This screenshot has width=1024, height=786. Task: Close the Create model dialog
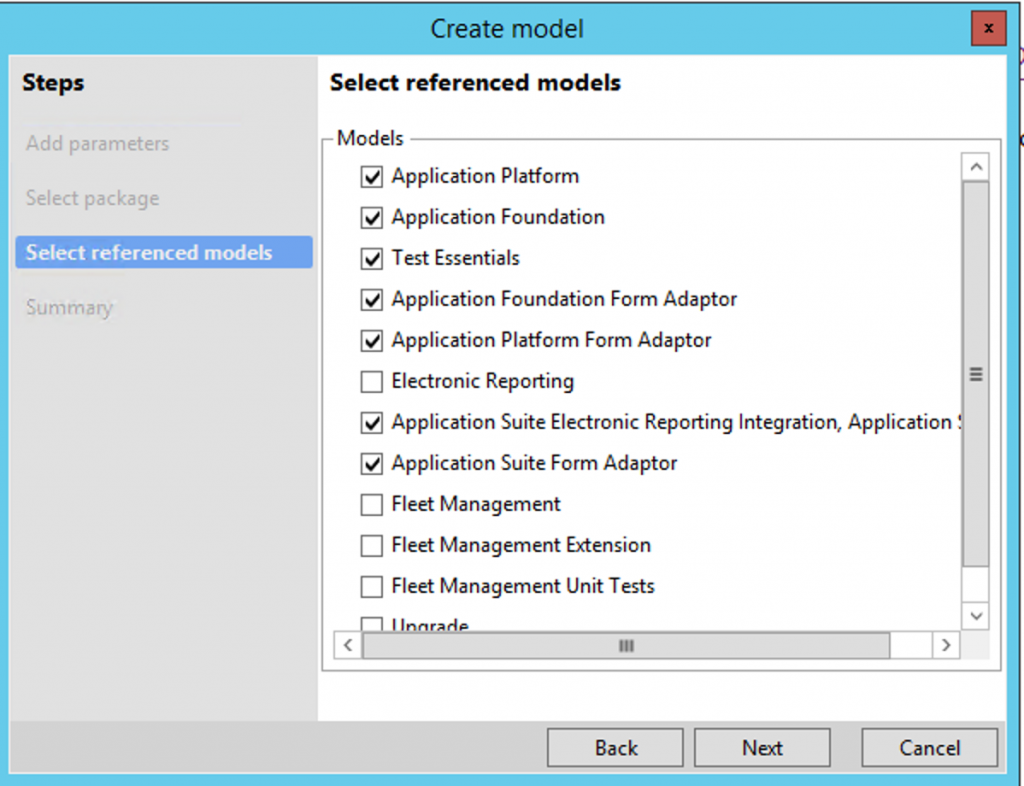(988, 28)
